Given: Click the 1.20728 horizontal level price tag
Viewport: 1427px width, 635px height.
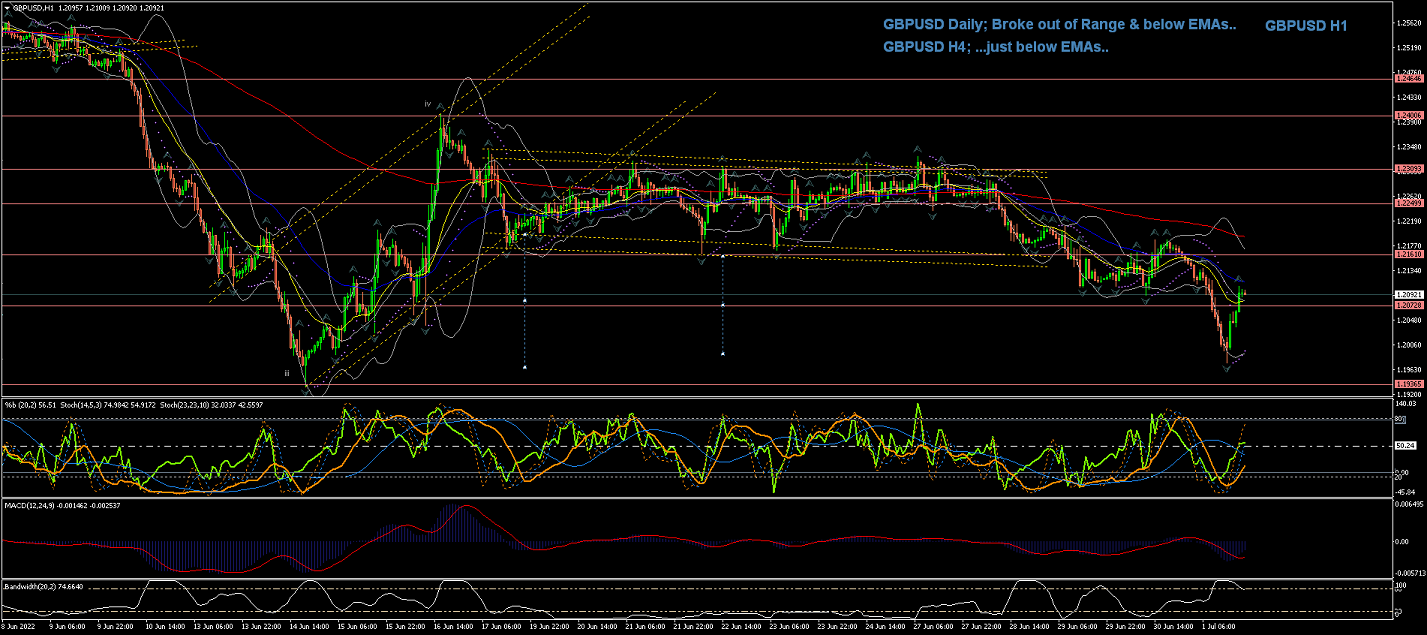Looking at the screenshot, I should pyautogui.click(x=1408, y=305).
